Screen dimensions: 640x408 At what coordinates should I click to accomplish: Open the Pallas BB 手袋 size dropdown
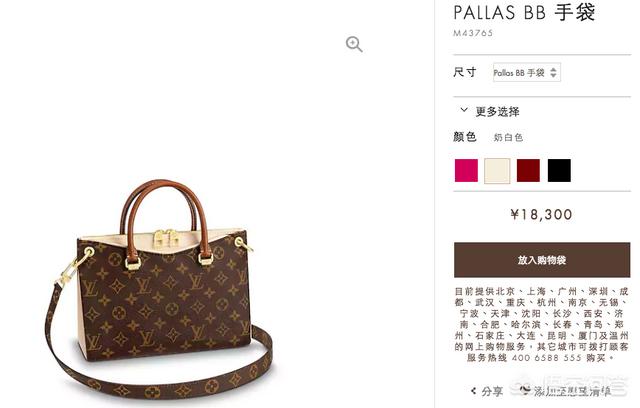[527, 73]
